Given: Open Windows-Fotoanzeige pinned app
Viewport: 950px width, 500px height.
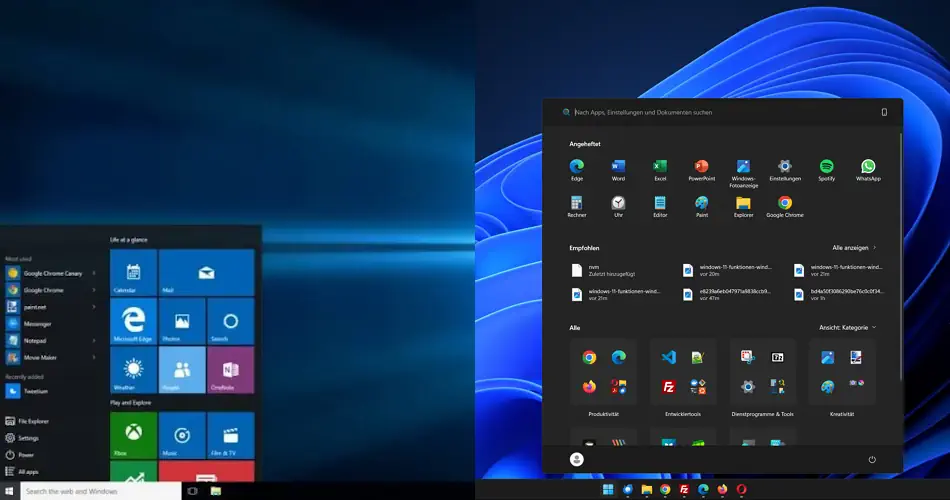Looking at the screenshot, I should click(743, 173).
